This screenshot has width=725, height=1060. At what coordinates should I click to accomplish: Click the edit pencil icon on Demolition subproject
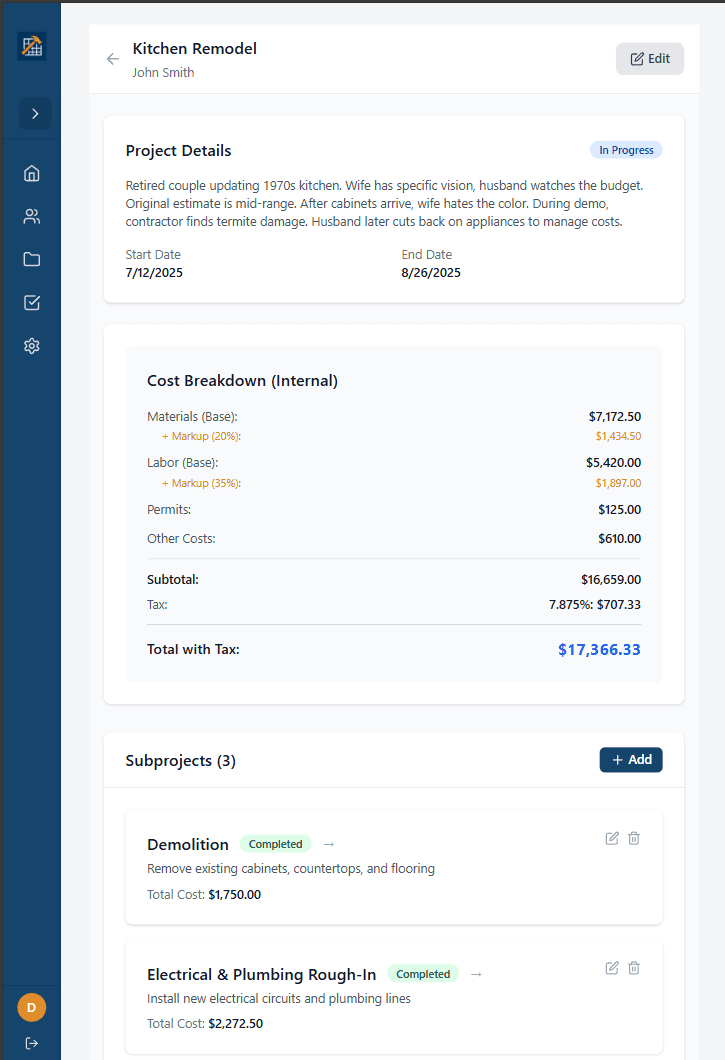tap(611, 838)
